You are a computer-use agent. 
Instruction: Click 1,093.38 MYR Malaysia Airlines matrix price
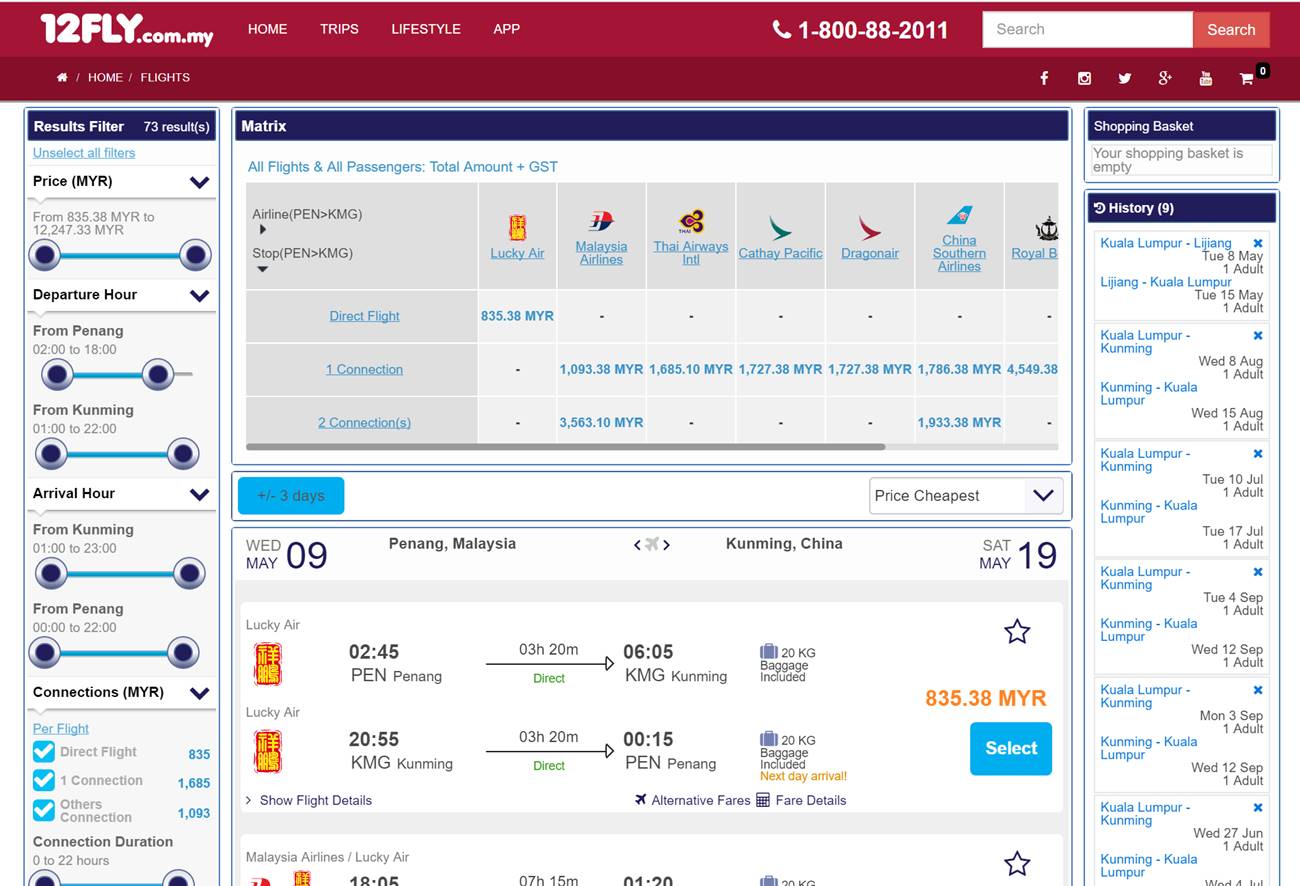tap(601, 369)
